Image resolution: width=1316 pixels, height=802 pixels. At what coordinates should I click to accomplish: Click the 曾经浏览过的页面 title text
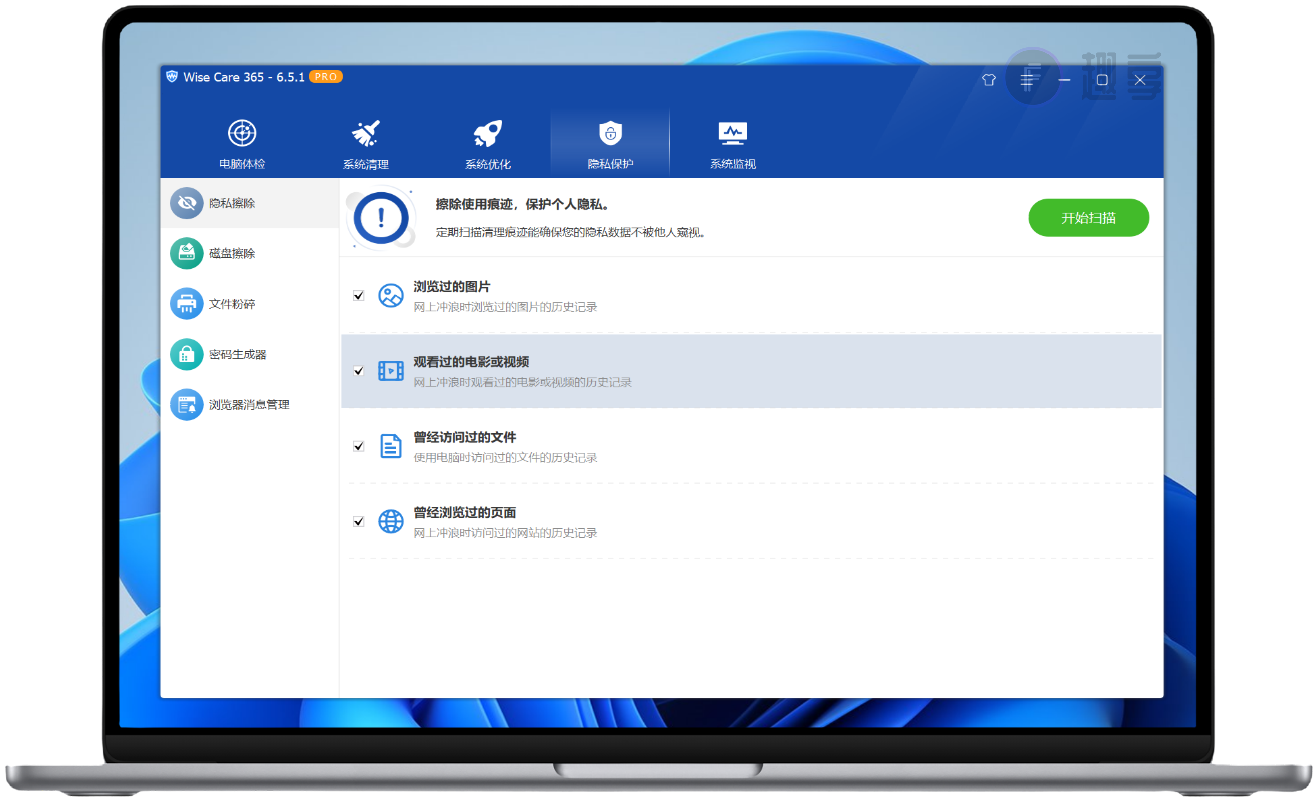pos(465,512)
